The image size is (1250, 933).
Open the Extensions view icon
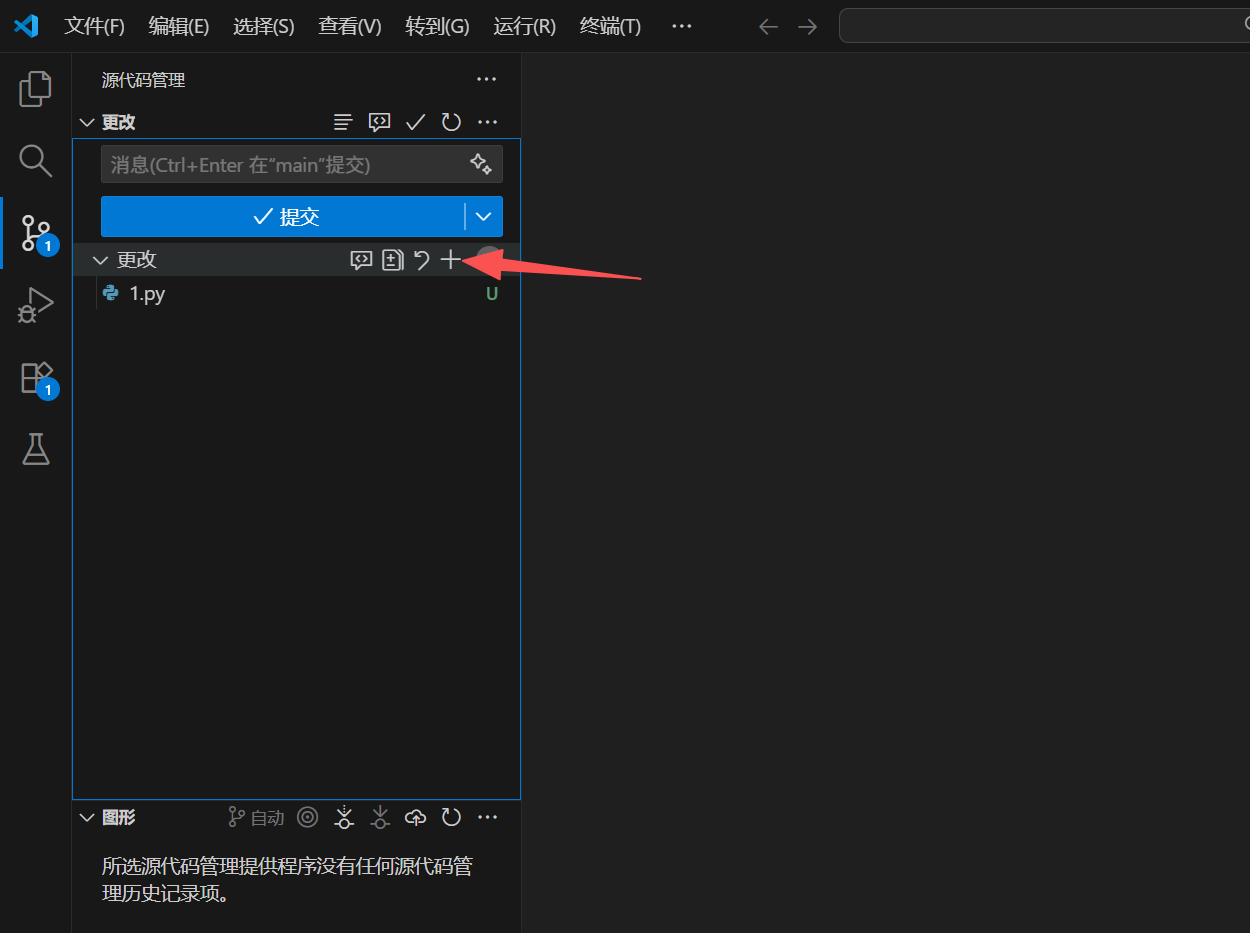point(35,378)
